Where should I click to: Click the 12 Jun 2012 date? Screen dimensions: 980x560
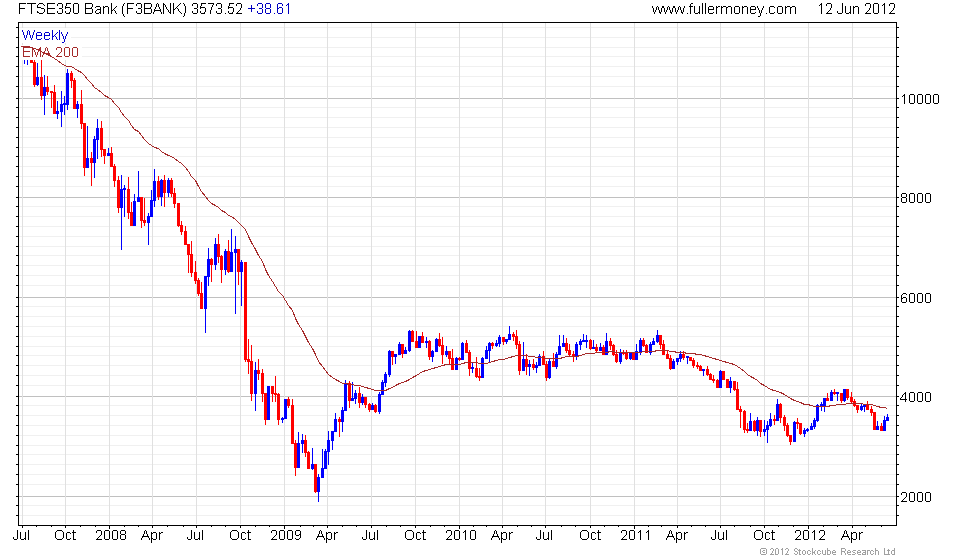tap(856, 9)
